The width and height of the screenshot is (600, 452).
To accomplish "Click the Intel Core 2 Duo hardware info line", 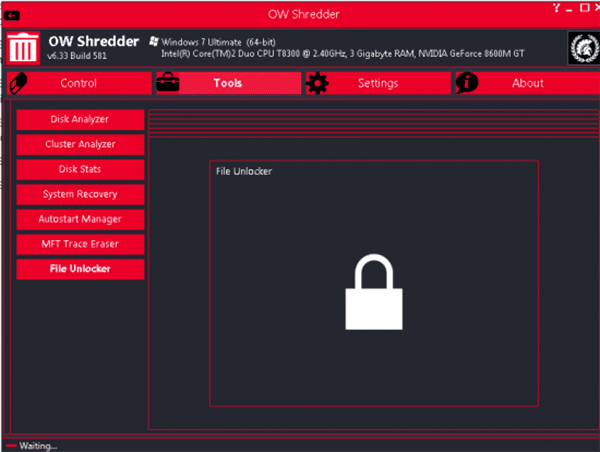I will pyautogui.click(x=342, y=54).
